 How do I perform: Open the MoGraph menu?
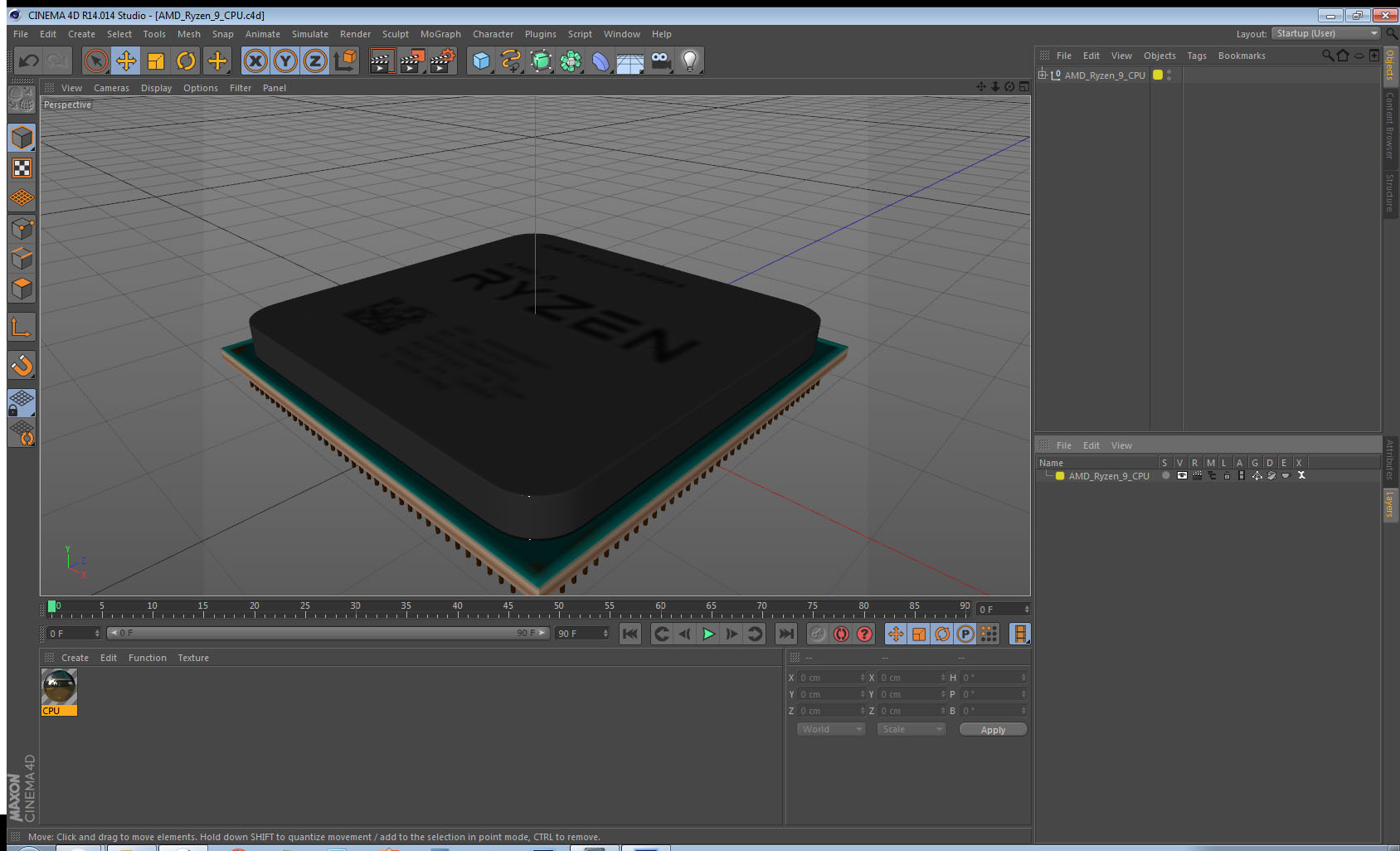tap(440, 34)
